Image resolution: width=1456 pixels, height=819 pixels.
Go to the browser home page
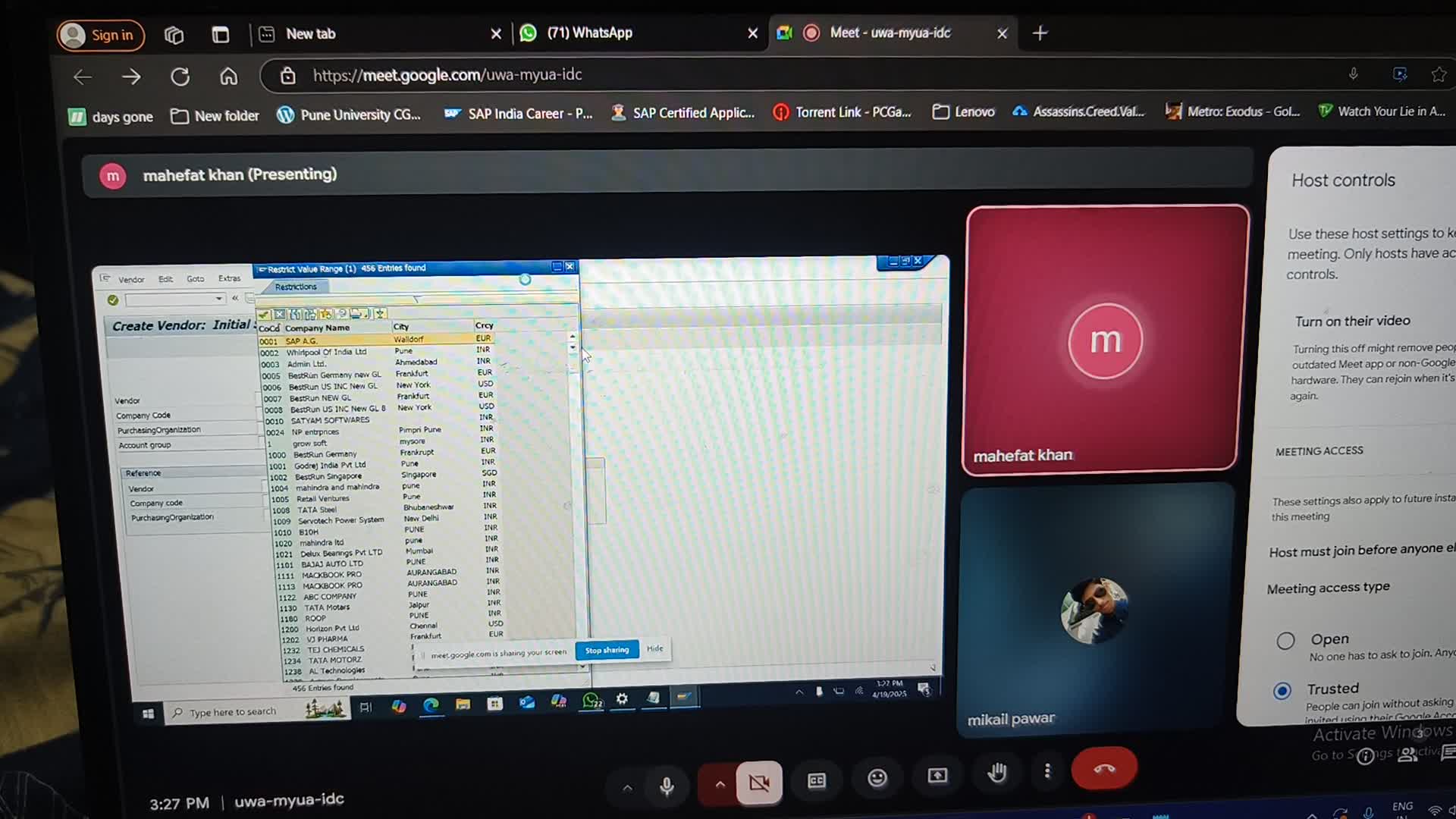pyautogui.click(x=228, y=77)
